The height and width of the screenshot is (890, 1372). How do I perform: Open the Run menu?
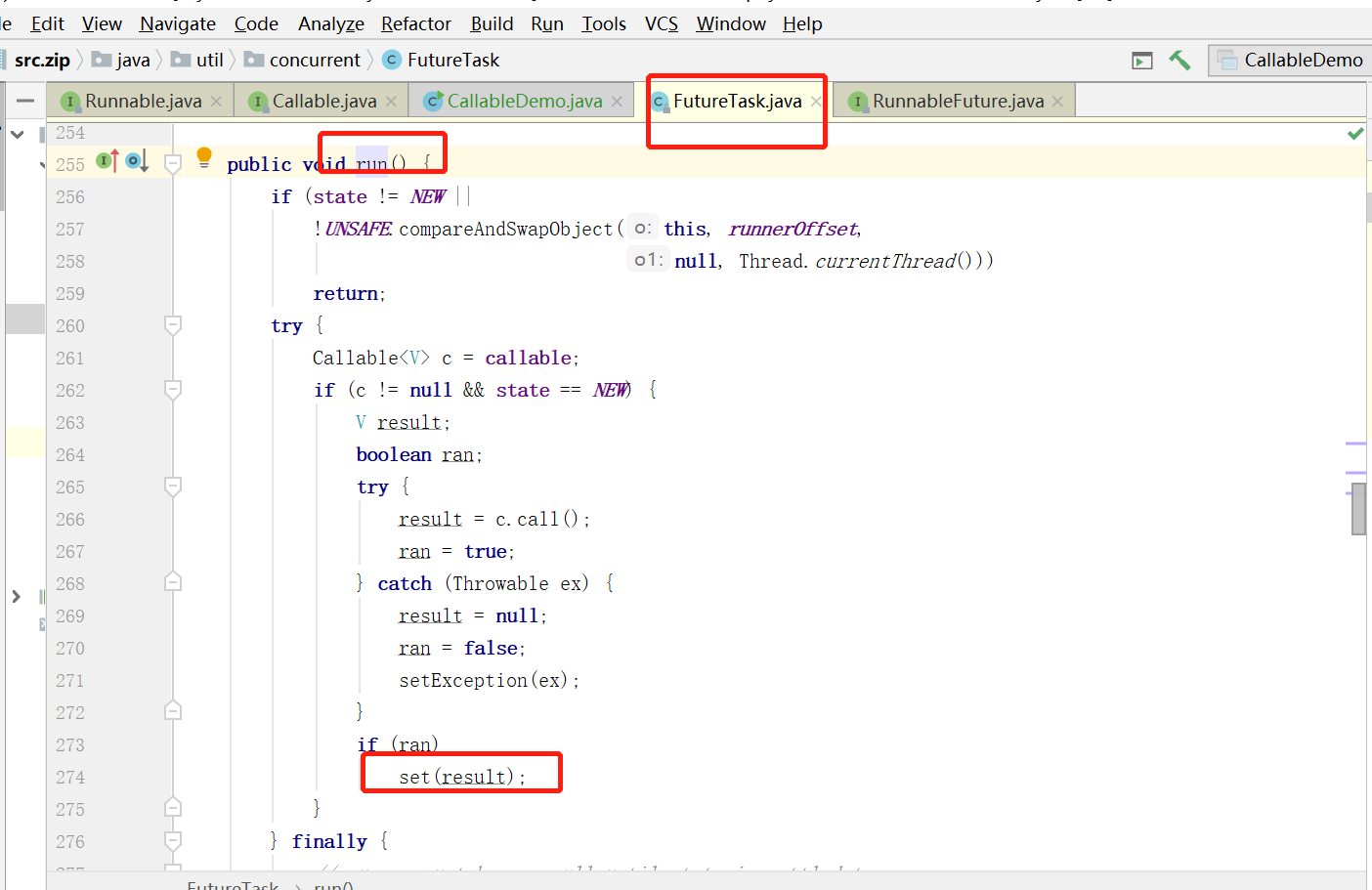point(547,23)
